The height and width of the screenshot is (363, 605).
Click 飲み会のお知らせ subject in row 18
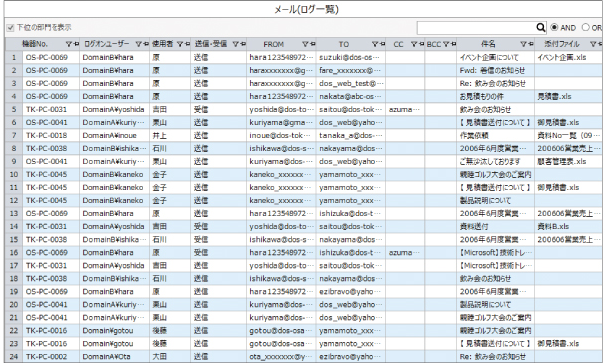[485, 279]
